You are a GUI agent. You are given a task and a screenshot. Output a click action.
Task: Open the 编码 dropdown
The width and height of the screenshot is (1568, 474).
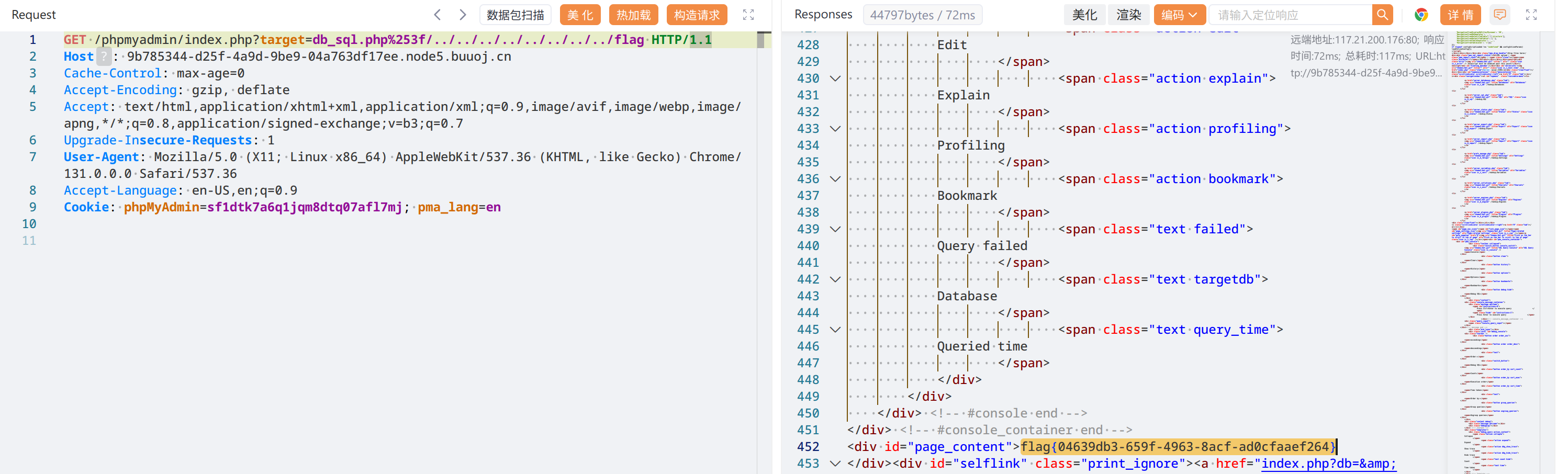click(x=1179, y=15)
